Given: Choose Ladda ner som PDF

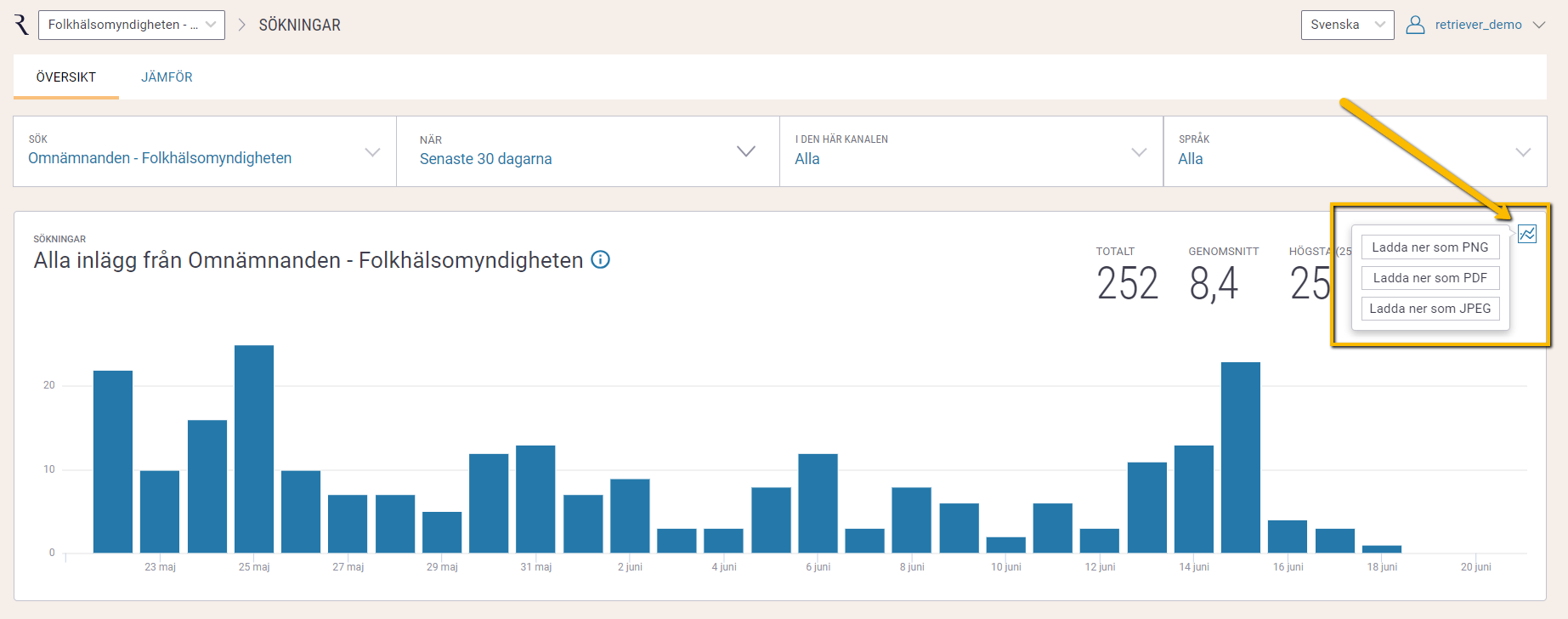Looking at the screenshot, I should [1430, 278].
